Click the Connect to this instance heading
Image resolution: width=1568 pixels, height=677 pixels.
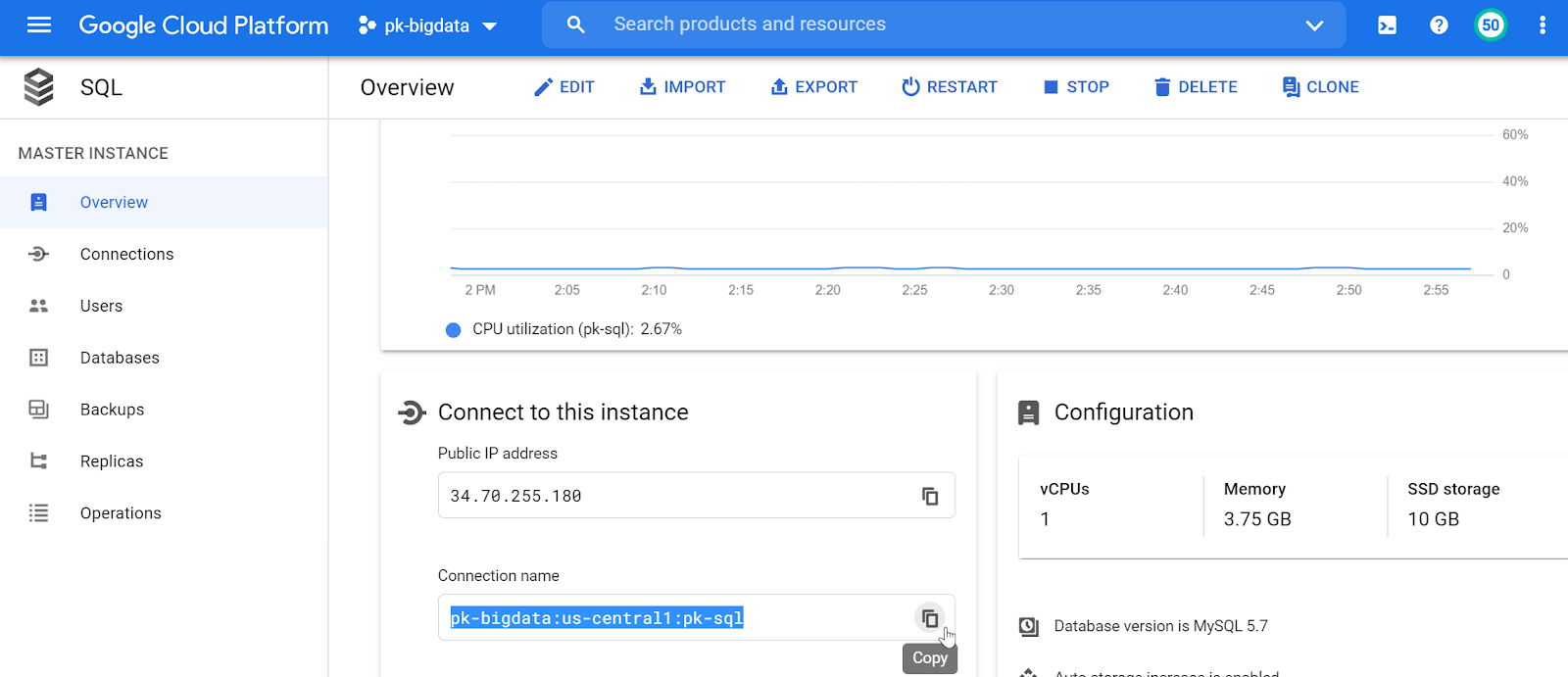coord(563,412)
